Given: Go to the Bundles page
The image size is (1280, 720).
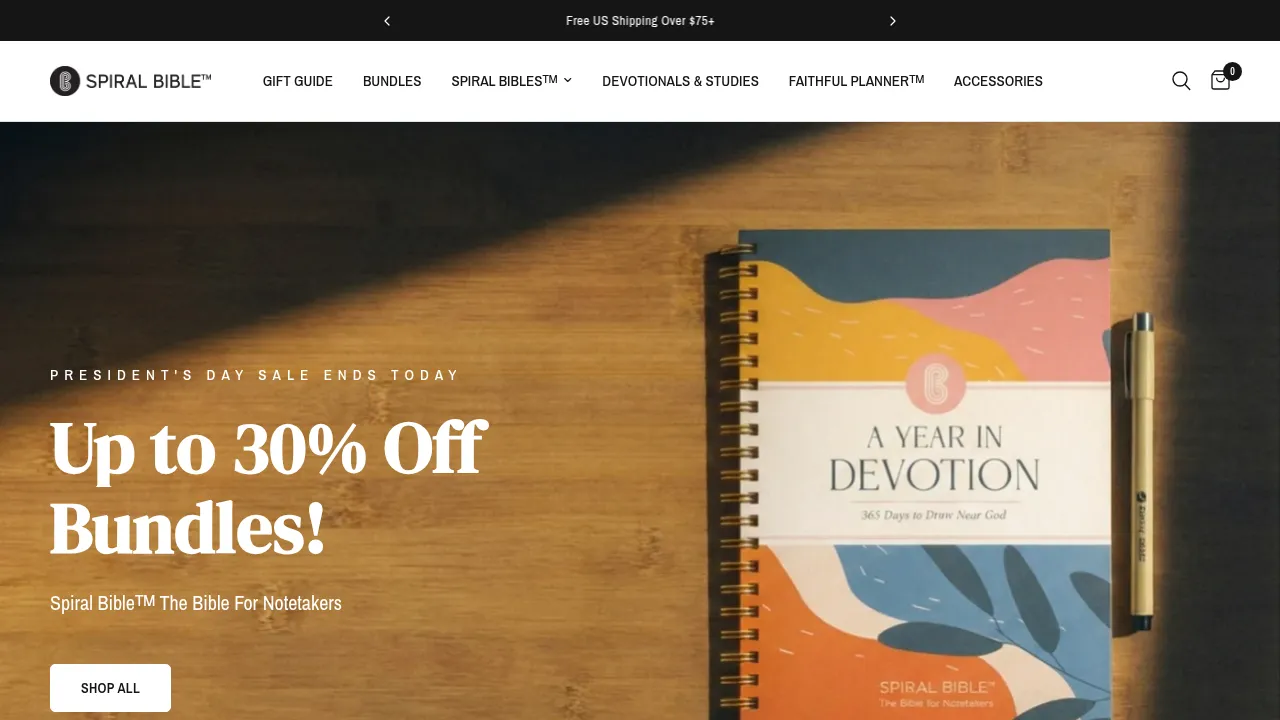Looking at the screenshot, I should [392, 81].
